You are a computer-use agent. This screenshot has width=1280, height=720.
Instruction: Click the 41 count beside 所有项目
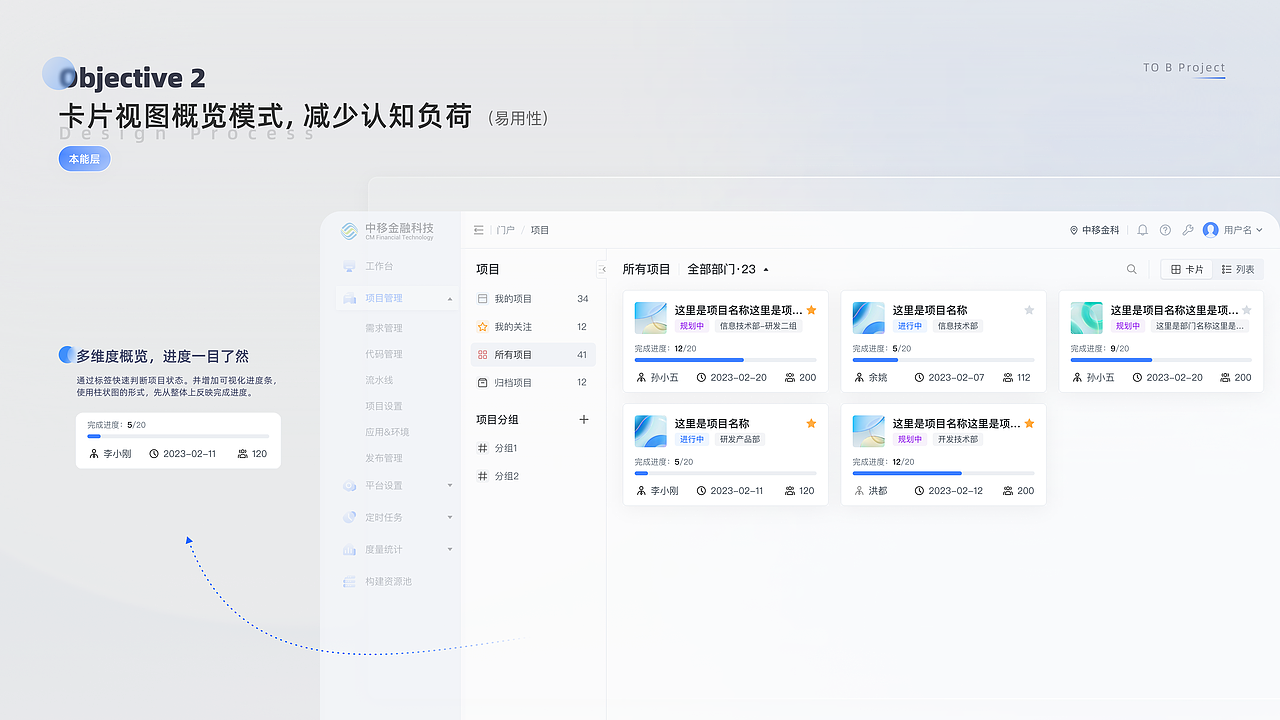pyautogui.click(x=582, y=355)
